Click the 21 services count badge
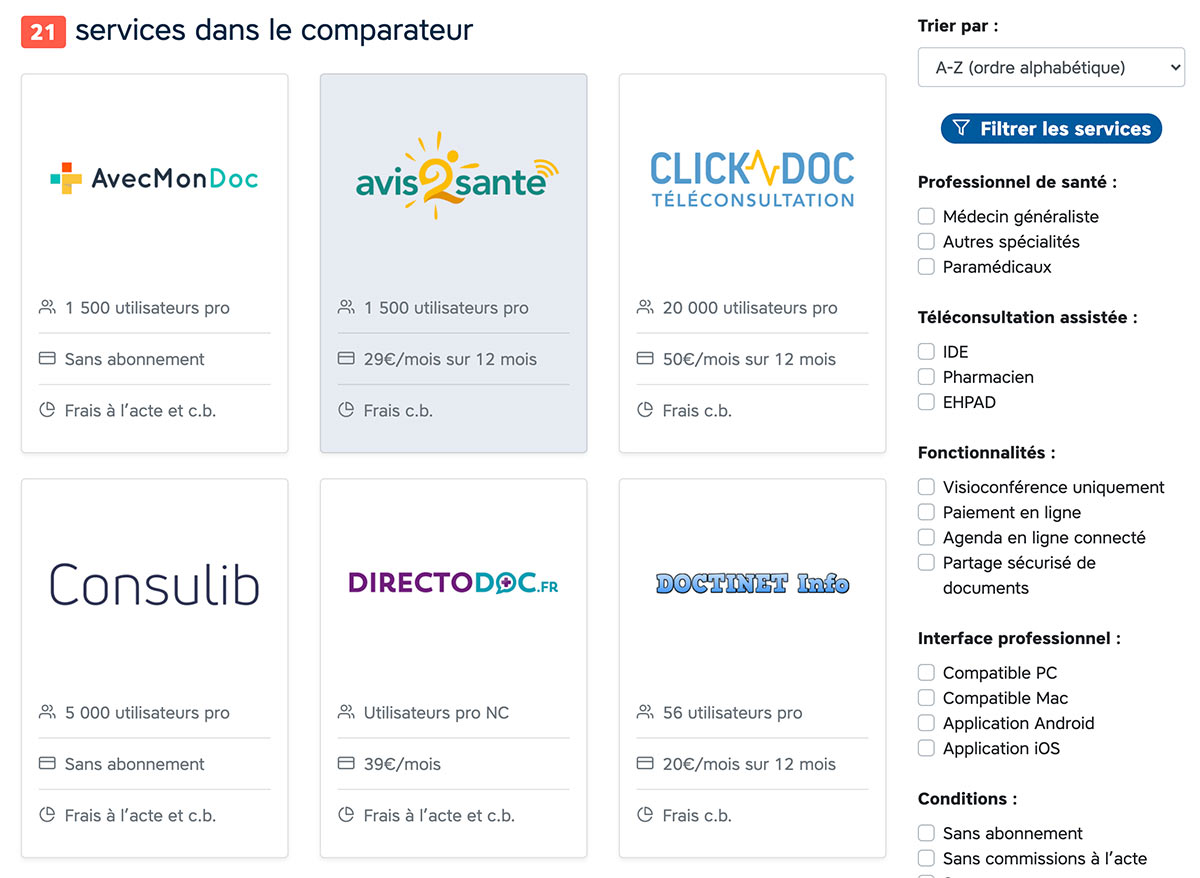The height and width of the screenshot is (878, 1200). click(x=43, y=31)
